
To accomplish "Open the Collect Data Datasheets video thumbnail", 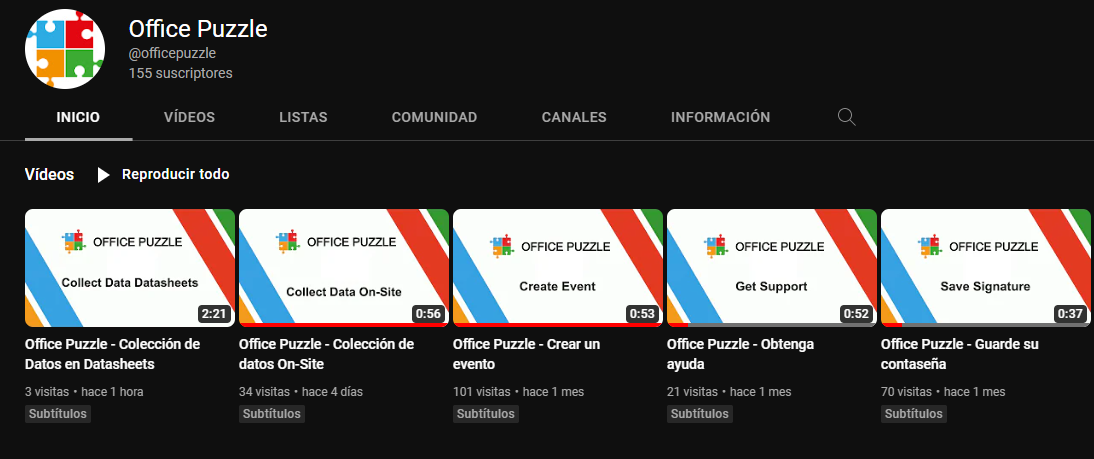I will click(x=130, y=267).
